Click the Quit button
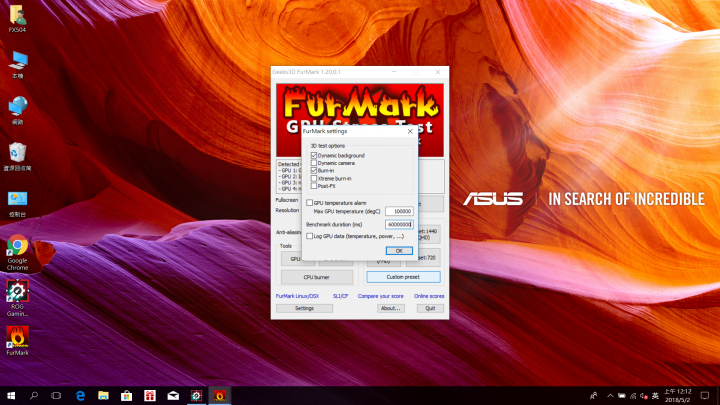 point(430,308)
